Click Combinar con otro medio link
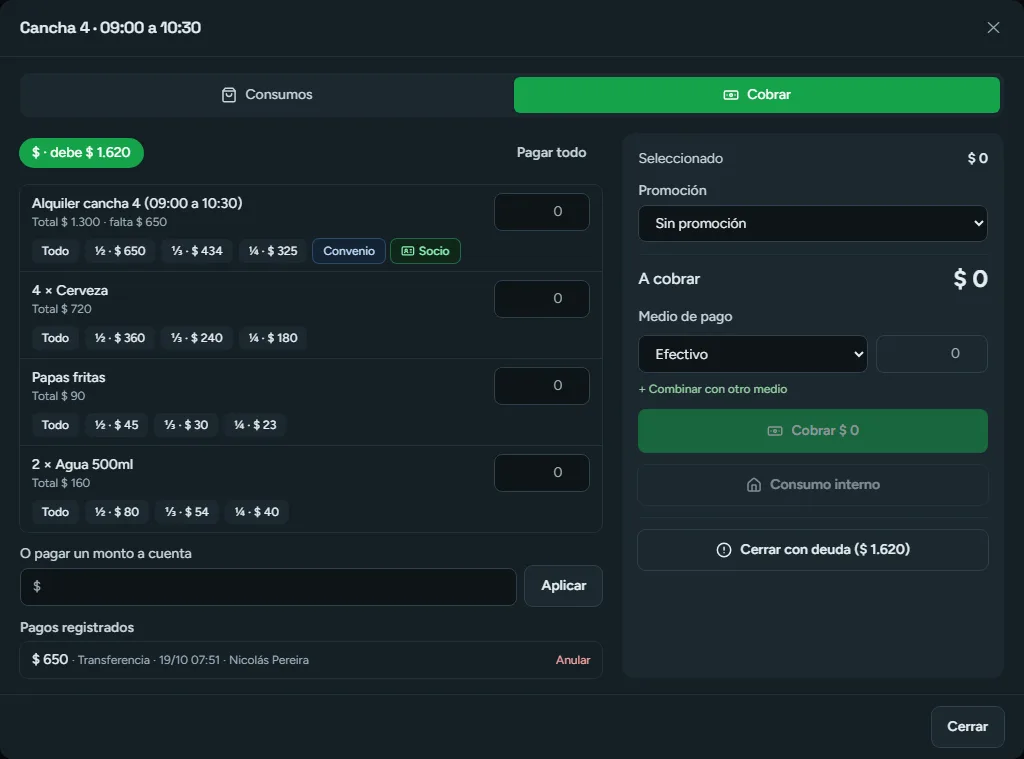Image resolution: width=1024 pixels, height=759 pixels. click(712, 389)
